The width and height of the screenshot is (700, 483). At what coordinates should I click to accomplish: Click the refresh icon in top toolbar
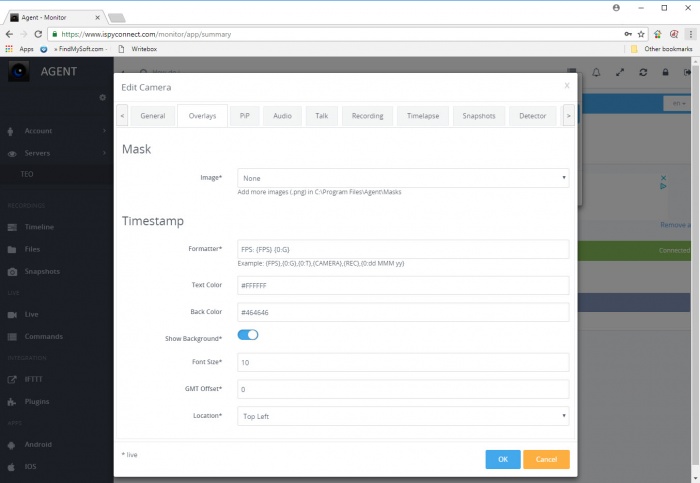(x=643, y=72)
